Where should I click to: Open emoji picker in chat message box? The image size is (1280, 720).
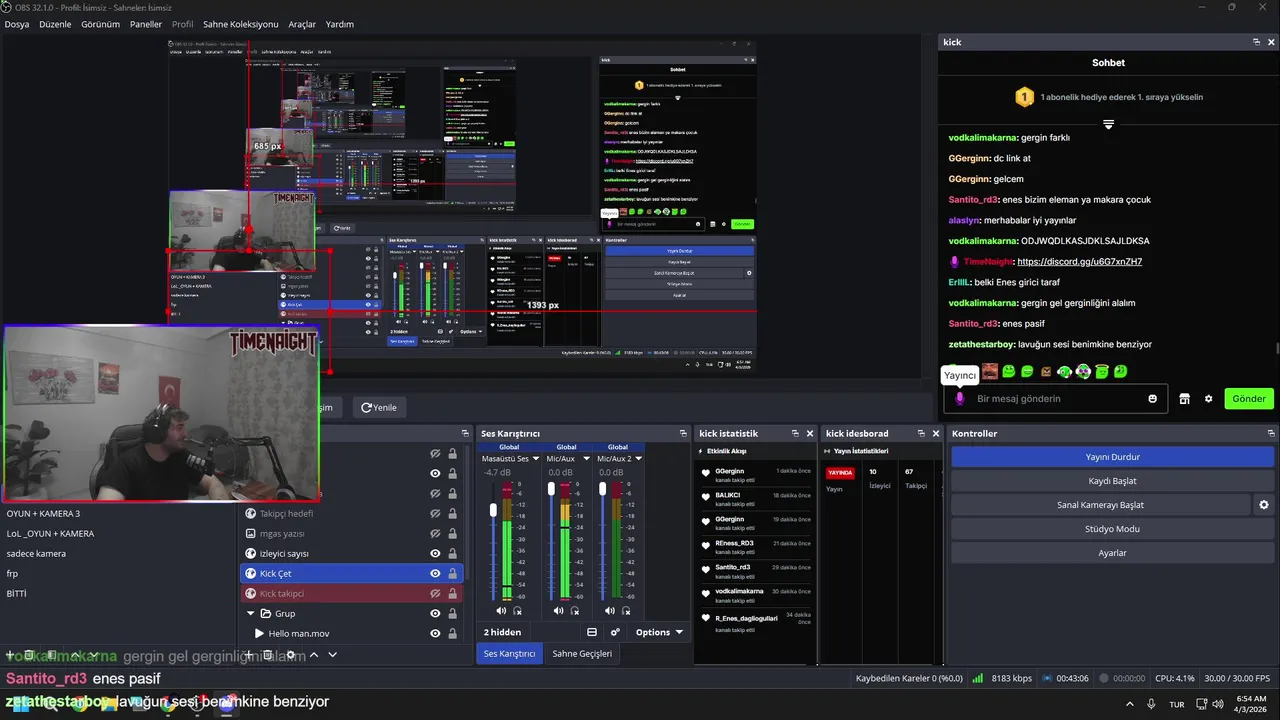tap(1153, 399)
